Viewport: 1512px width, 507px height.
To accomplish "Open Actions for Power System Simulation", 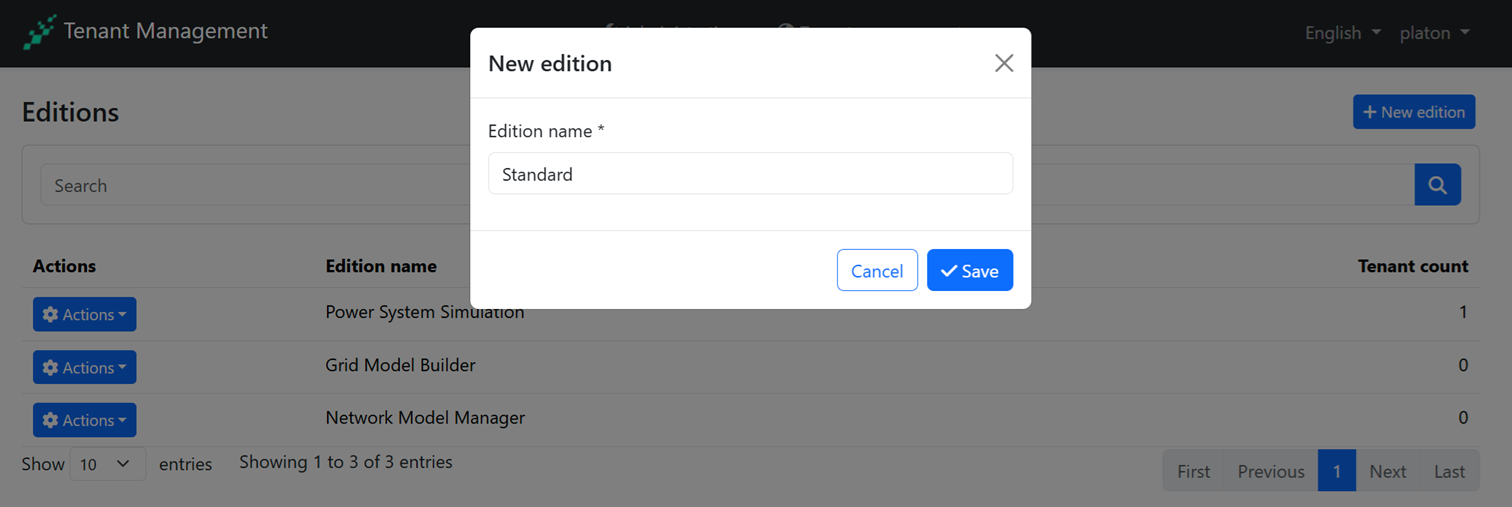I will (85, 314).
